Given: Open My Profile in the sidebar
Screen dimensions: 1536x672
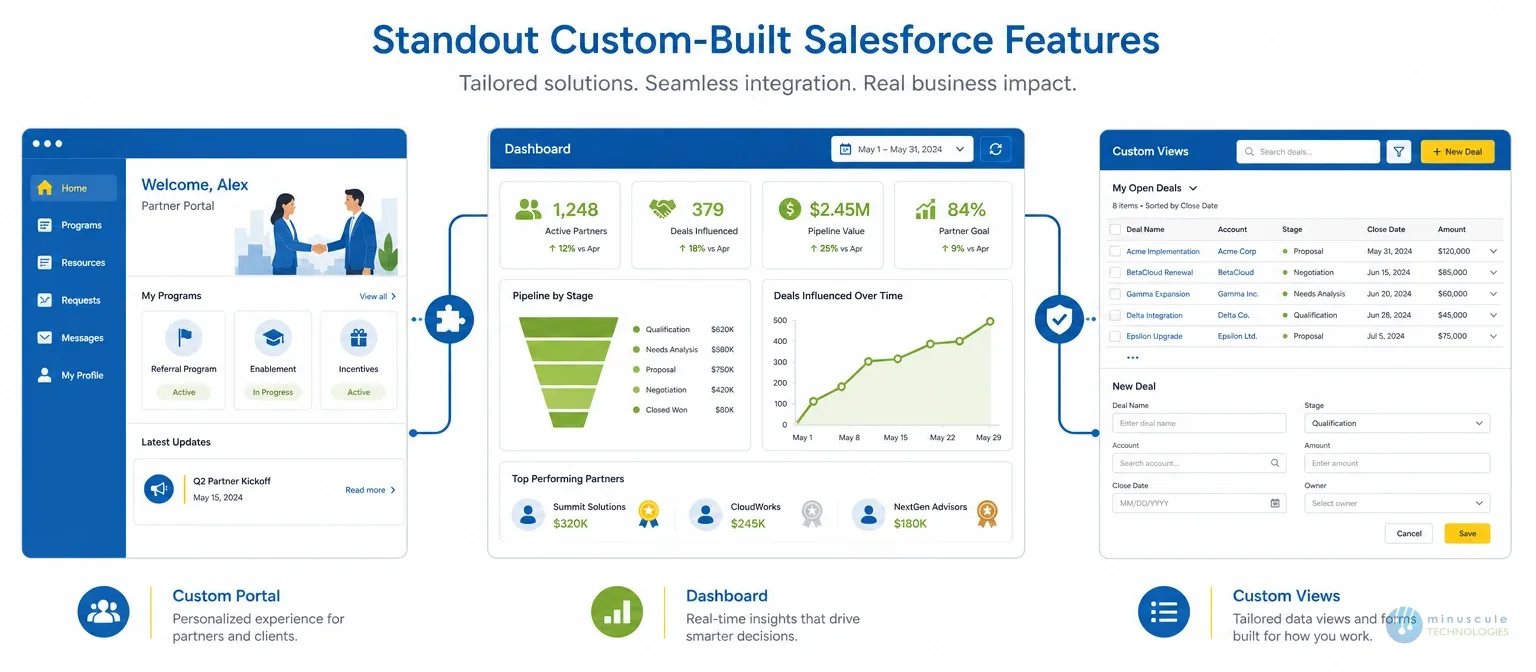Looking at the screenshot, I should [x=73, y=375].
